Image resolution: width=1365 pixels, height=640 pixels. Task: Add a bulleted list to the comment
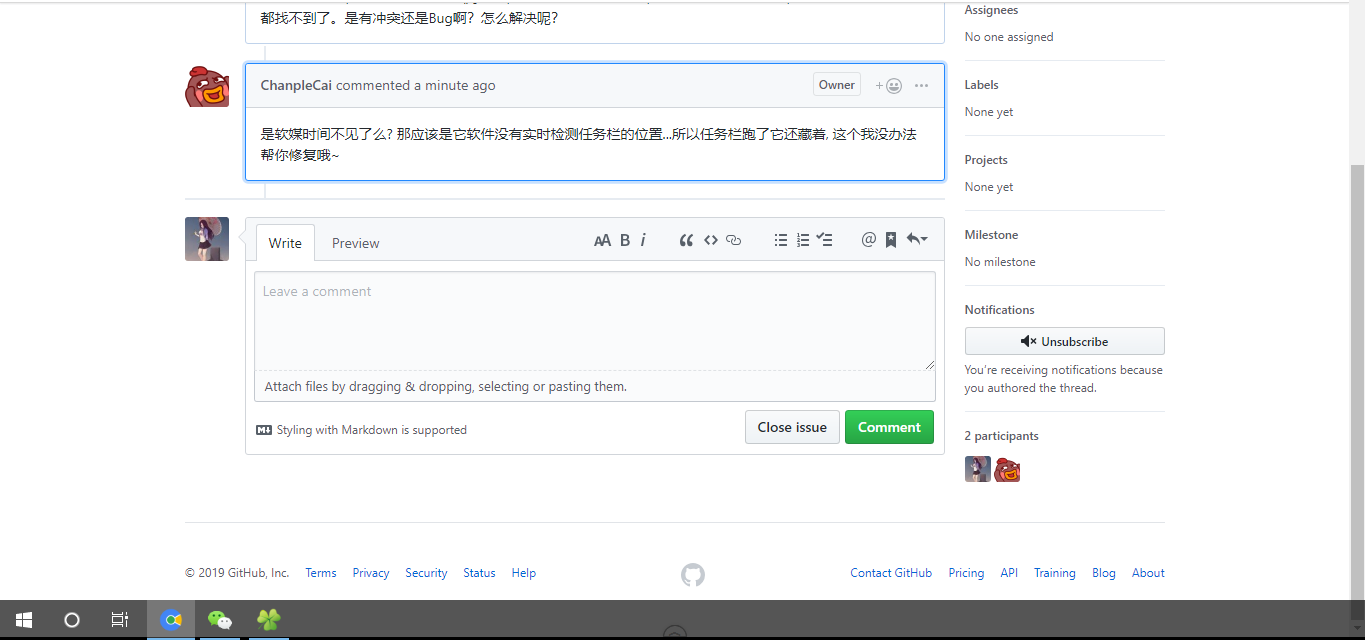[x=780, y=240]
